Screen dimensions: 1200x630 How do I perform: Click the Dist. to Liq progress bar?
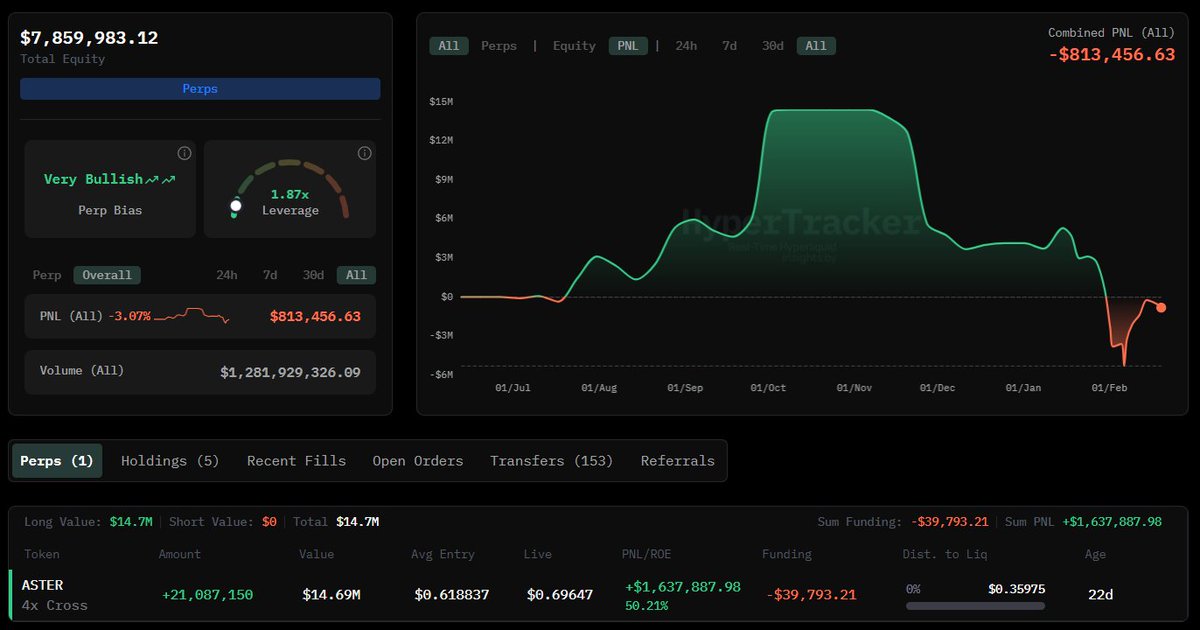[975, 606]
